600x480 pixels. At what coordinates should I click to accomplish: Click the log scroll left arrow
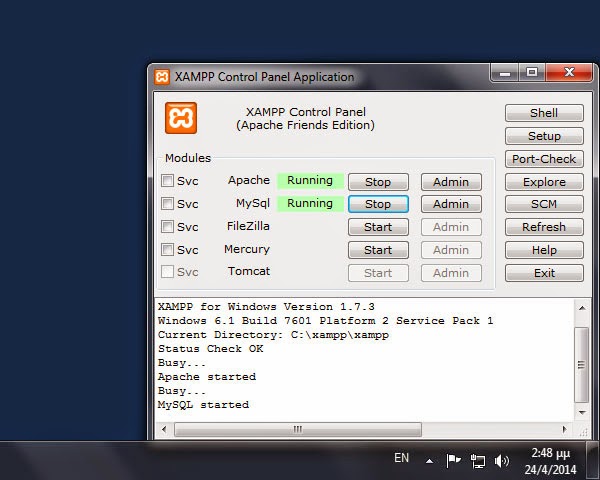click(x=164, y=429)
